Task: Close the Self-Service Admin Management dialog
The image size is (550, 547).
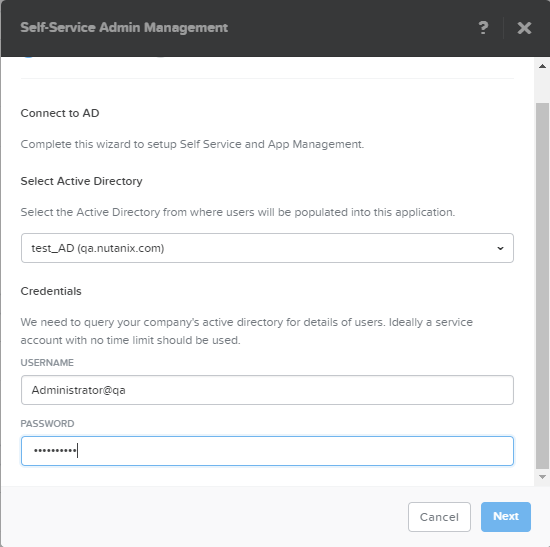Action: [x=524, y=28]
